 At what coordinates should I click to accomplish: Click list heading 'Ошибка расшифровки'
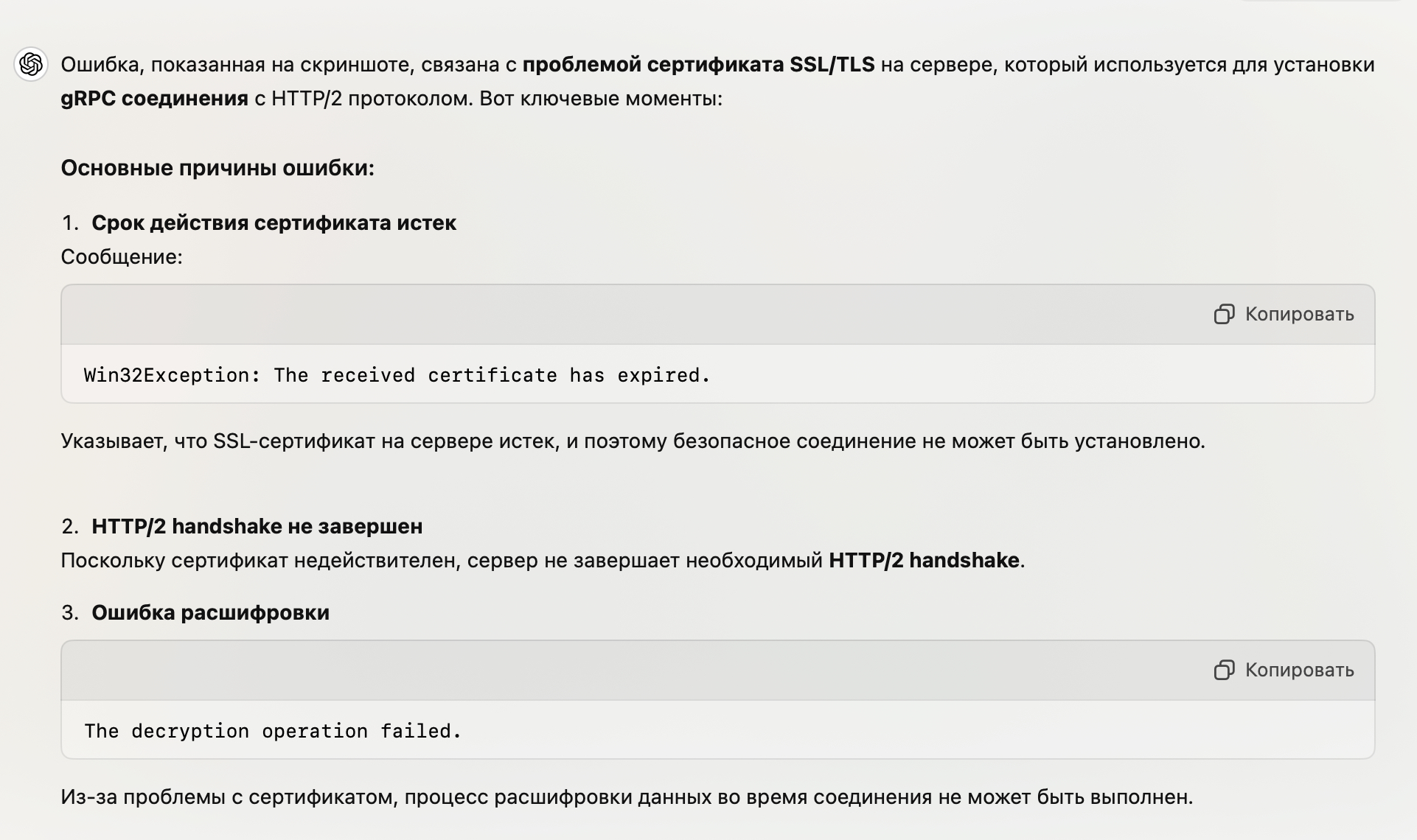click(x=210, y=612)
